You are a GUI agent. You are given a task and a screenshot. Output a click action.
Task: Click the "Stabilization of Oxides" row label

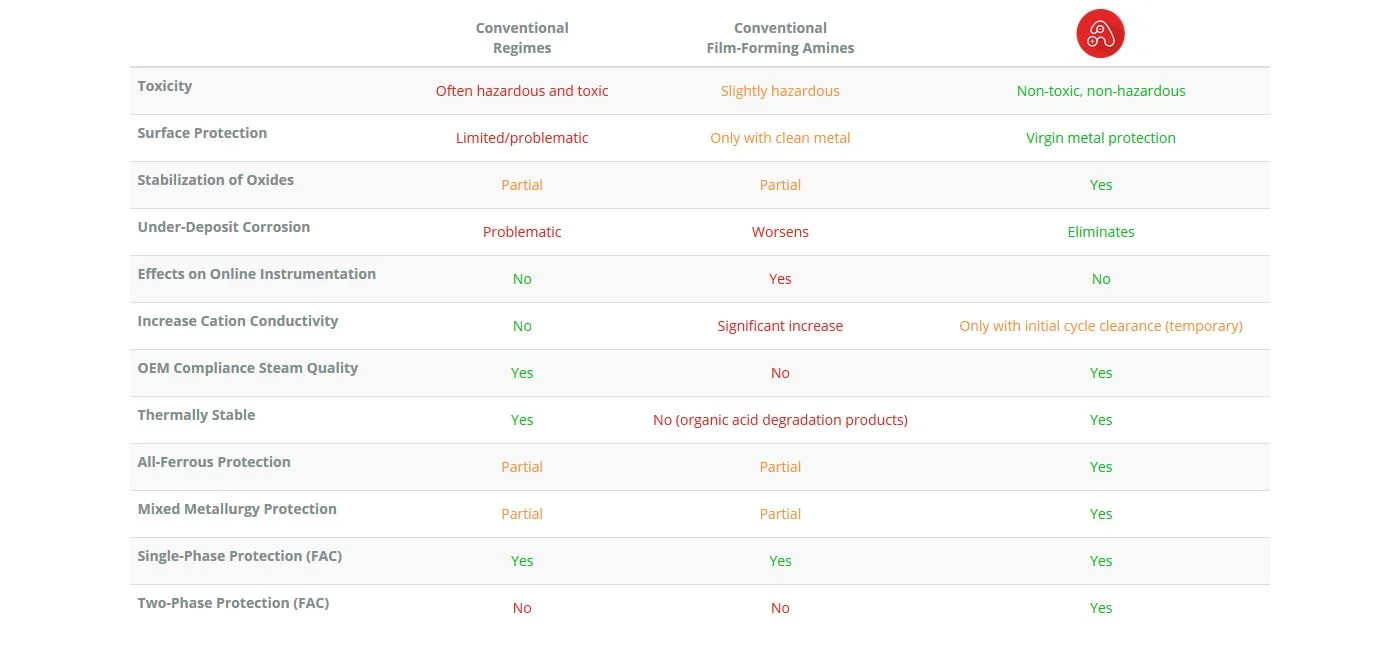coord(216,180)
